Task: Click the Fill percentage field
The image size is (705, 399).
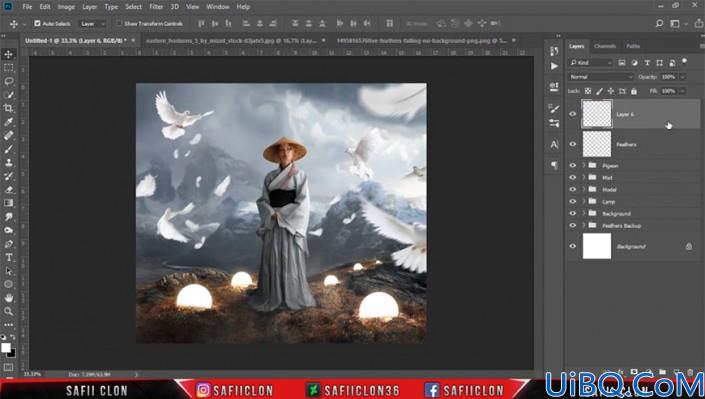Action: (x=669, y=91)
